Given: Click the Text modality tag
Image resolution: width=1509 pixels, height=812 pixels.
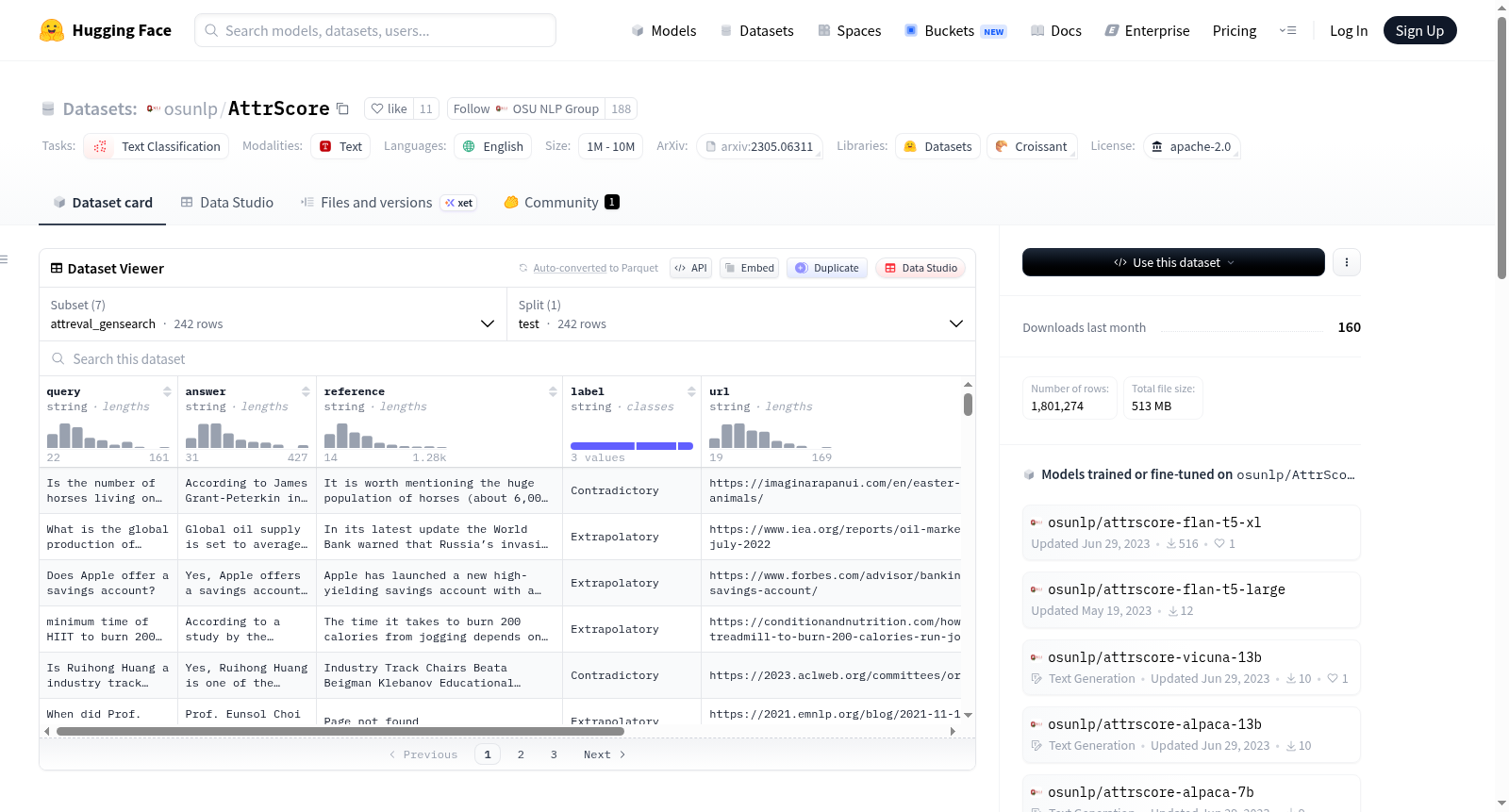Looking at the screenshot, I should (x=340, y=146).
